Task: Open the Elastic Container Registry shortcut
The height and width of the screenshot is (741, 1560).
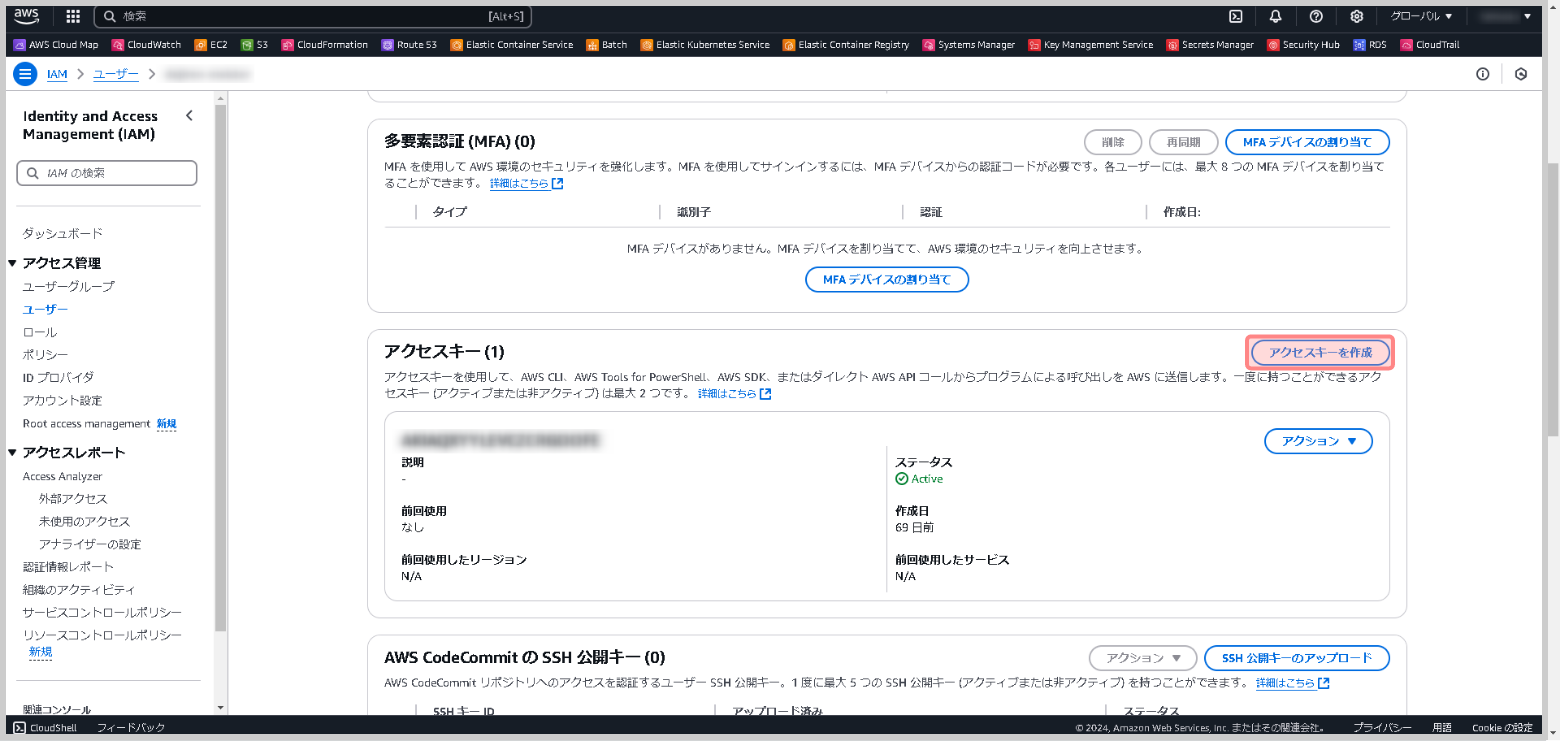Action: 846,45
